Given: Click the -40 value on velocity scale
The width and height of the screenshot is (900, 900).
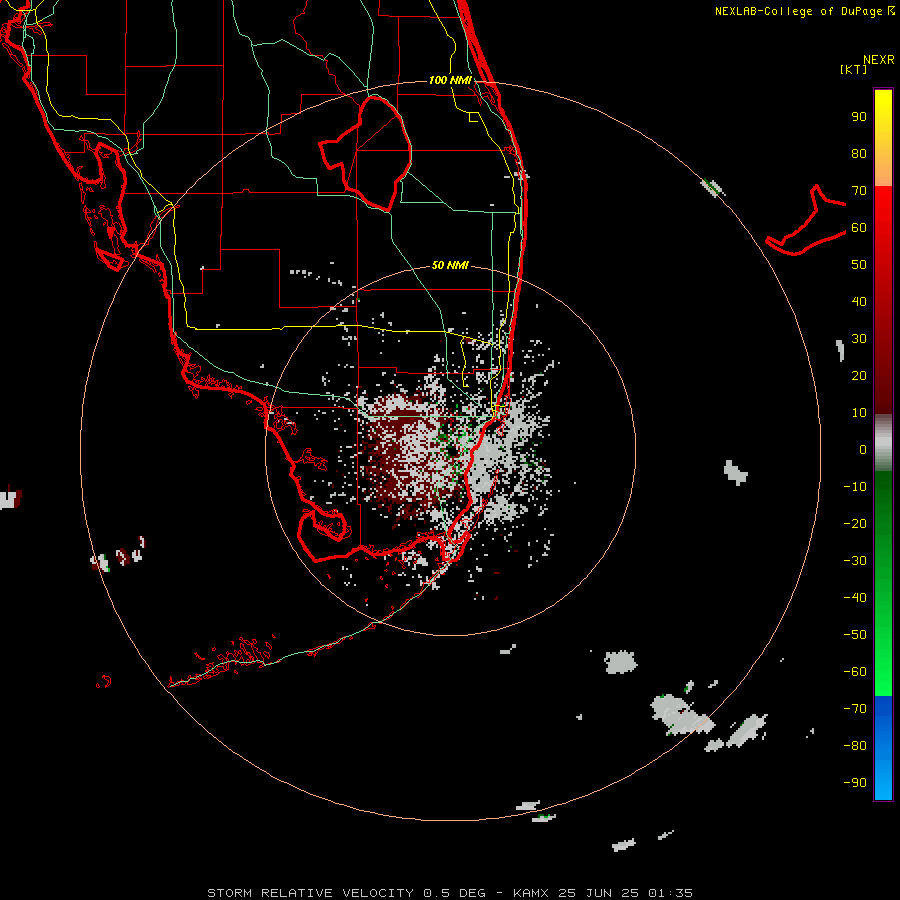Looking at the screenshot, I should tap(855, 598).
